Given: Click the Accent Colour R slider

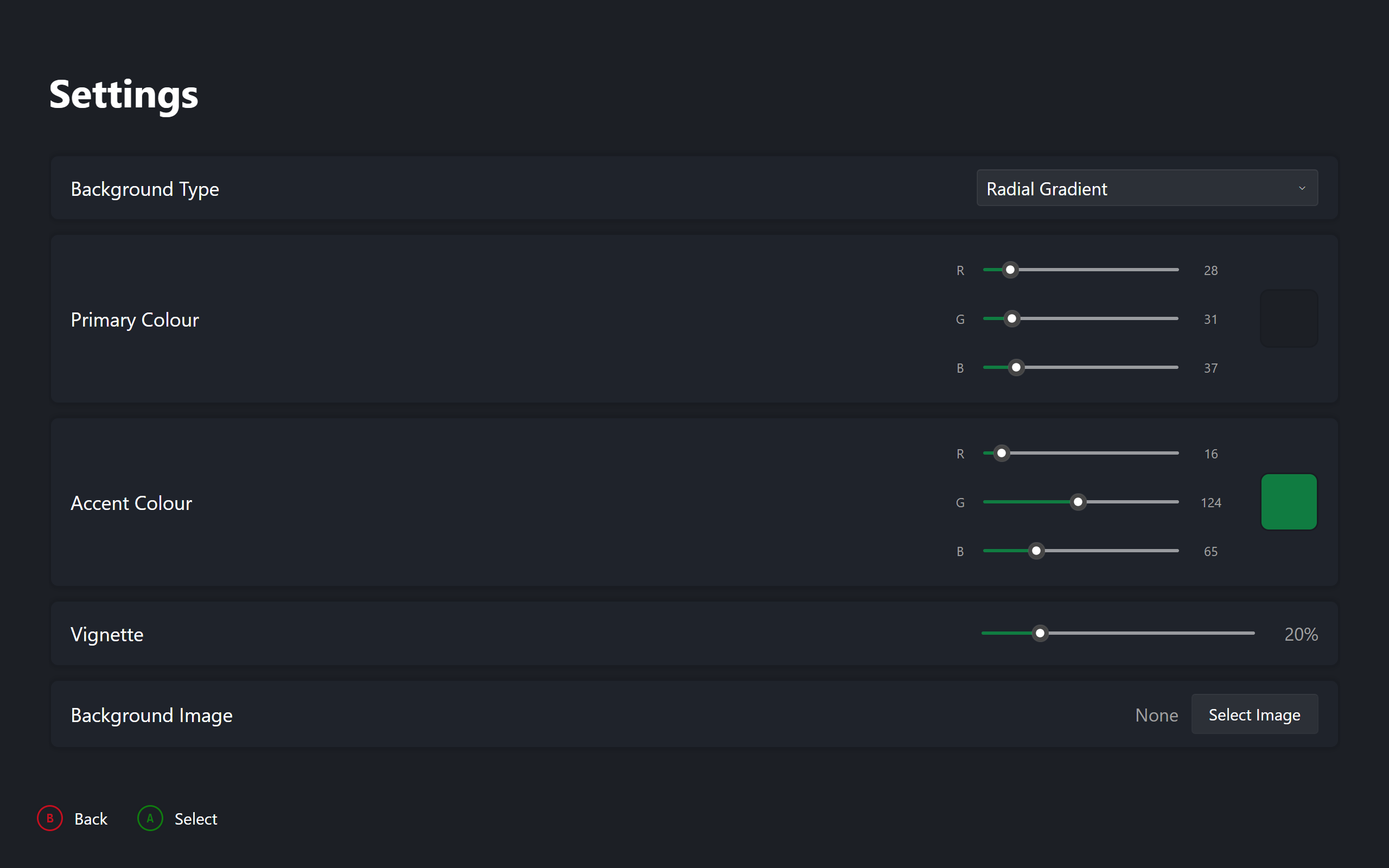Looking at the screenshot, I should [1081, 453].
